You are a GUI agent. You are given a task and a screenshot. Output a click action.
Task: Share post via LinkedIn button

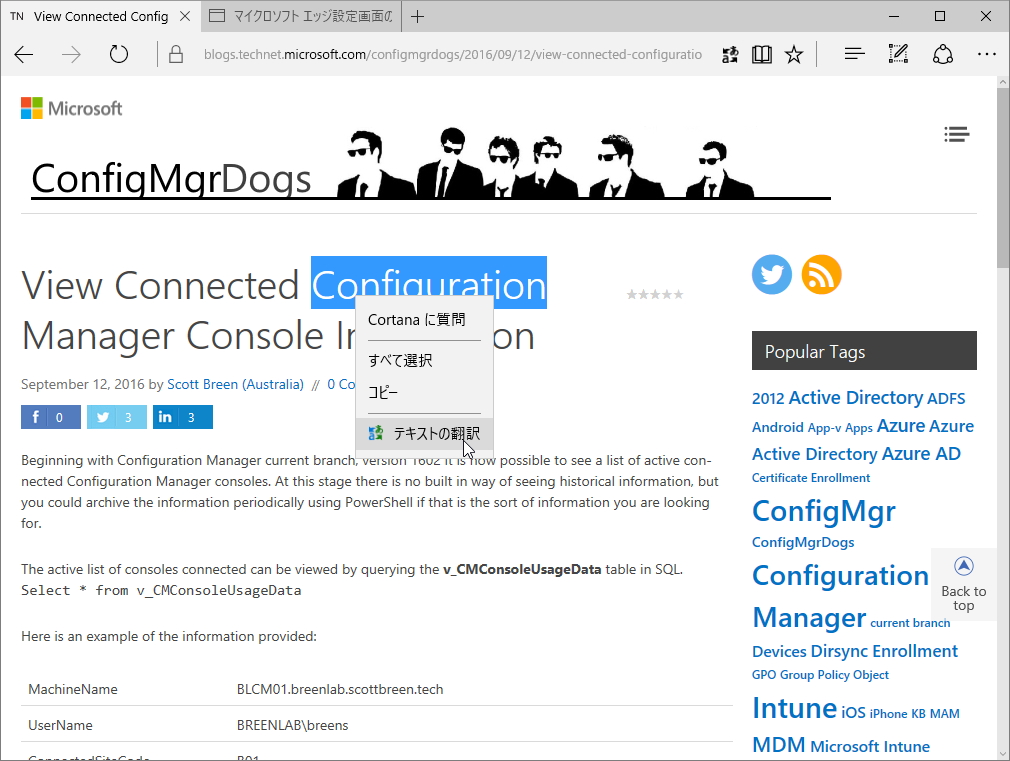click(x=183, y=417)
